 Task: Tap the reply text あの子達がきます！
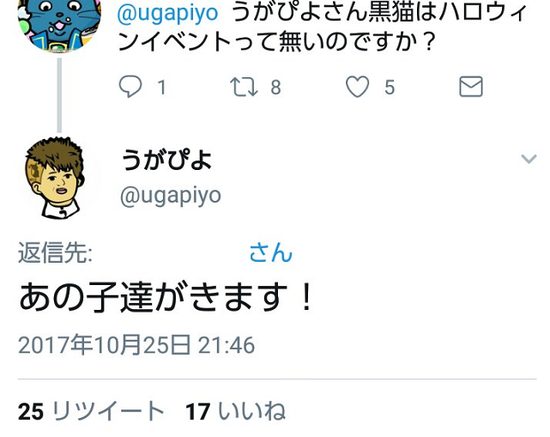(x=166, y=297)
